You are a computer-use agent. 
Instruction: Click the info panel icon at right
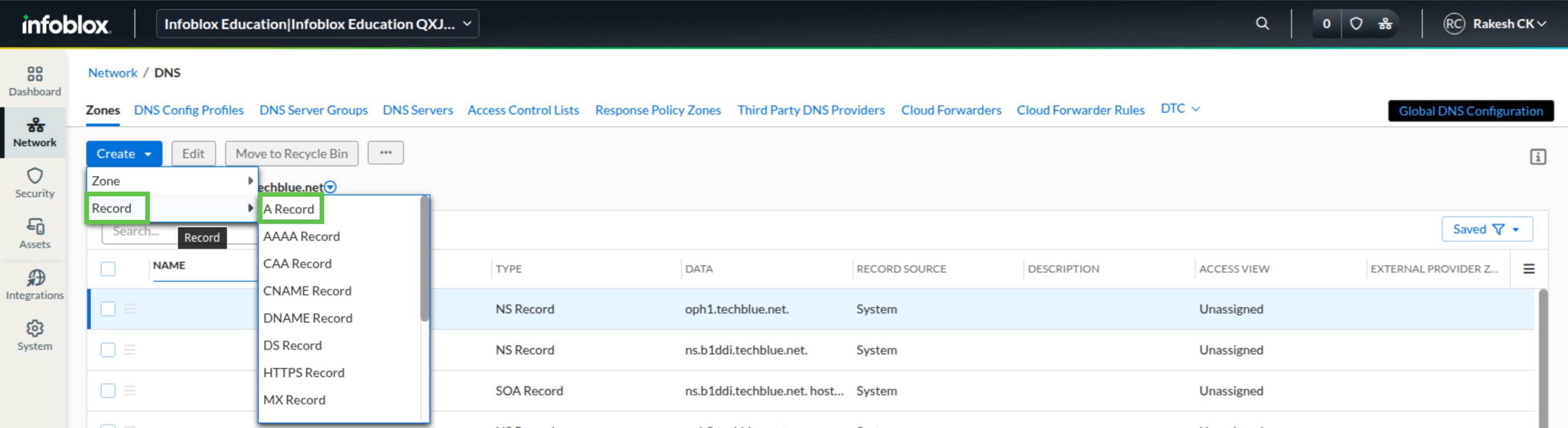click(x=1538, y=156)
